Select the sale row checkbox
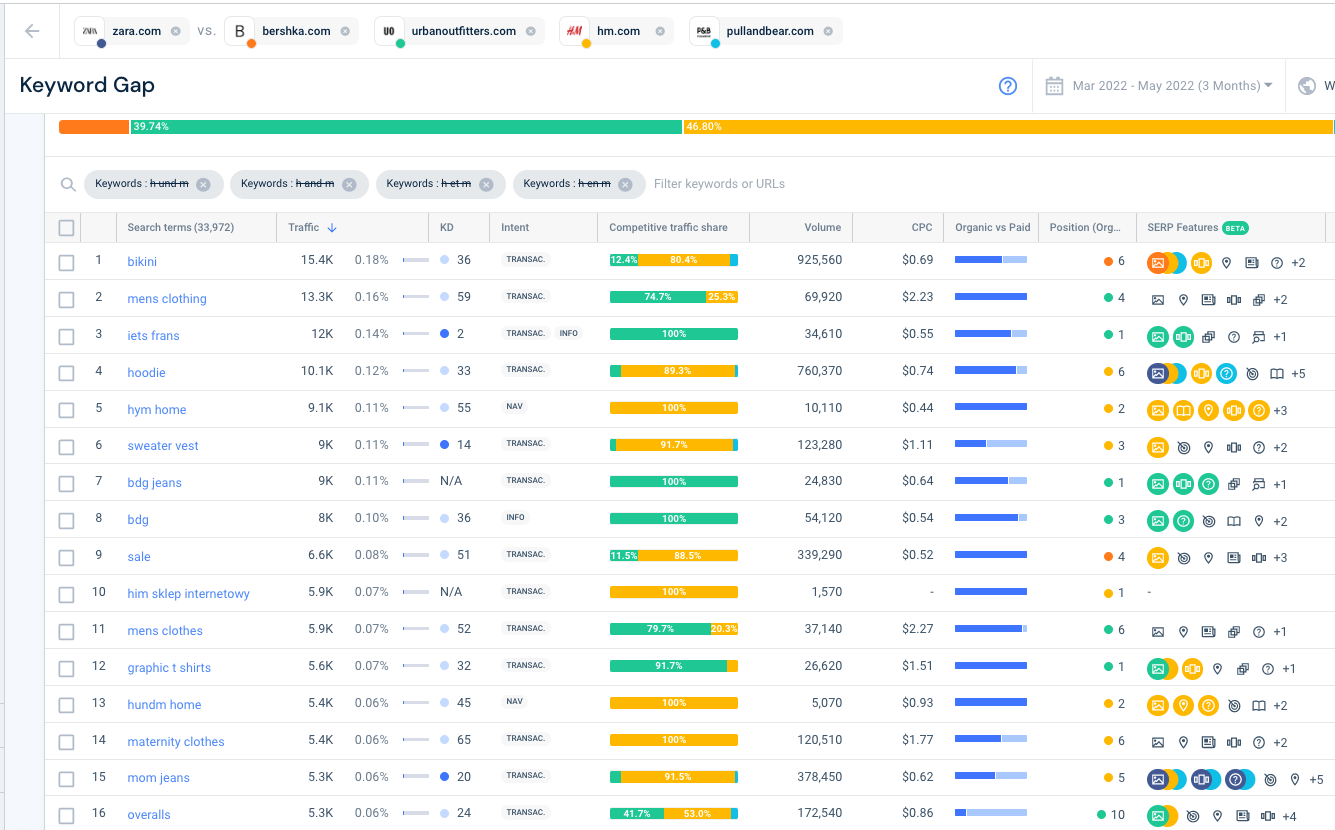This screenshot has width=1335, height=830. (66, 558)
